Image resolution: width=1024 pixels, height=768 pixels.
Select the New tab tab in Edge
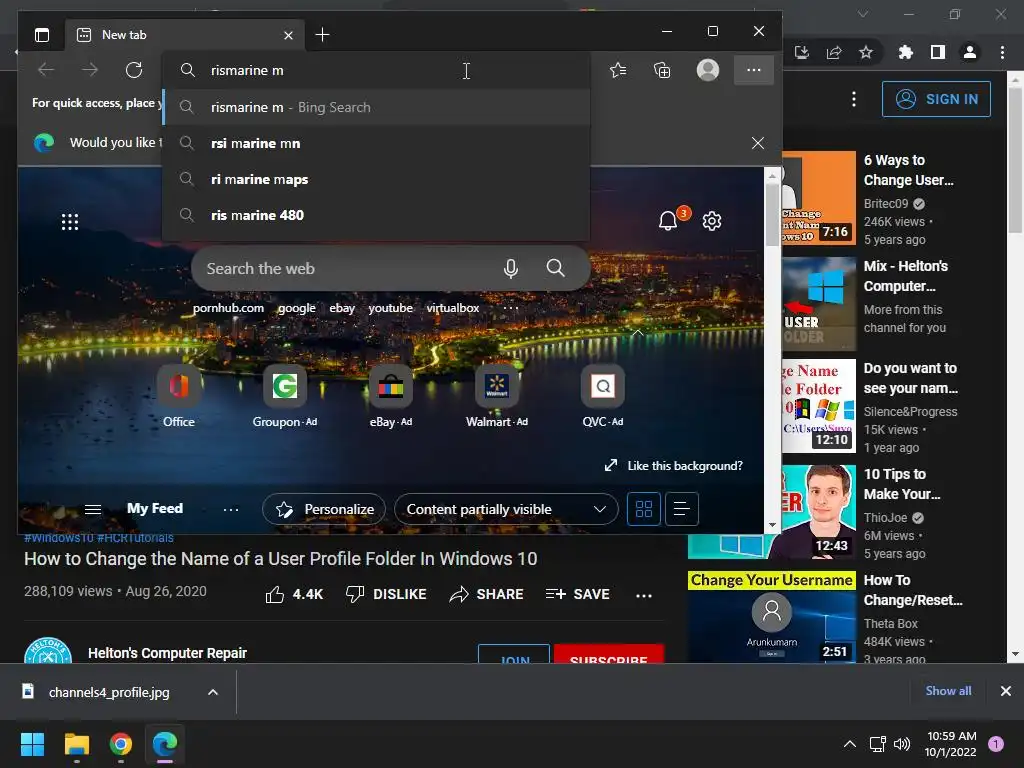pyautogui.click(x=183, y=35)
